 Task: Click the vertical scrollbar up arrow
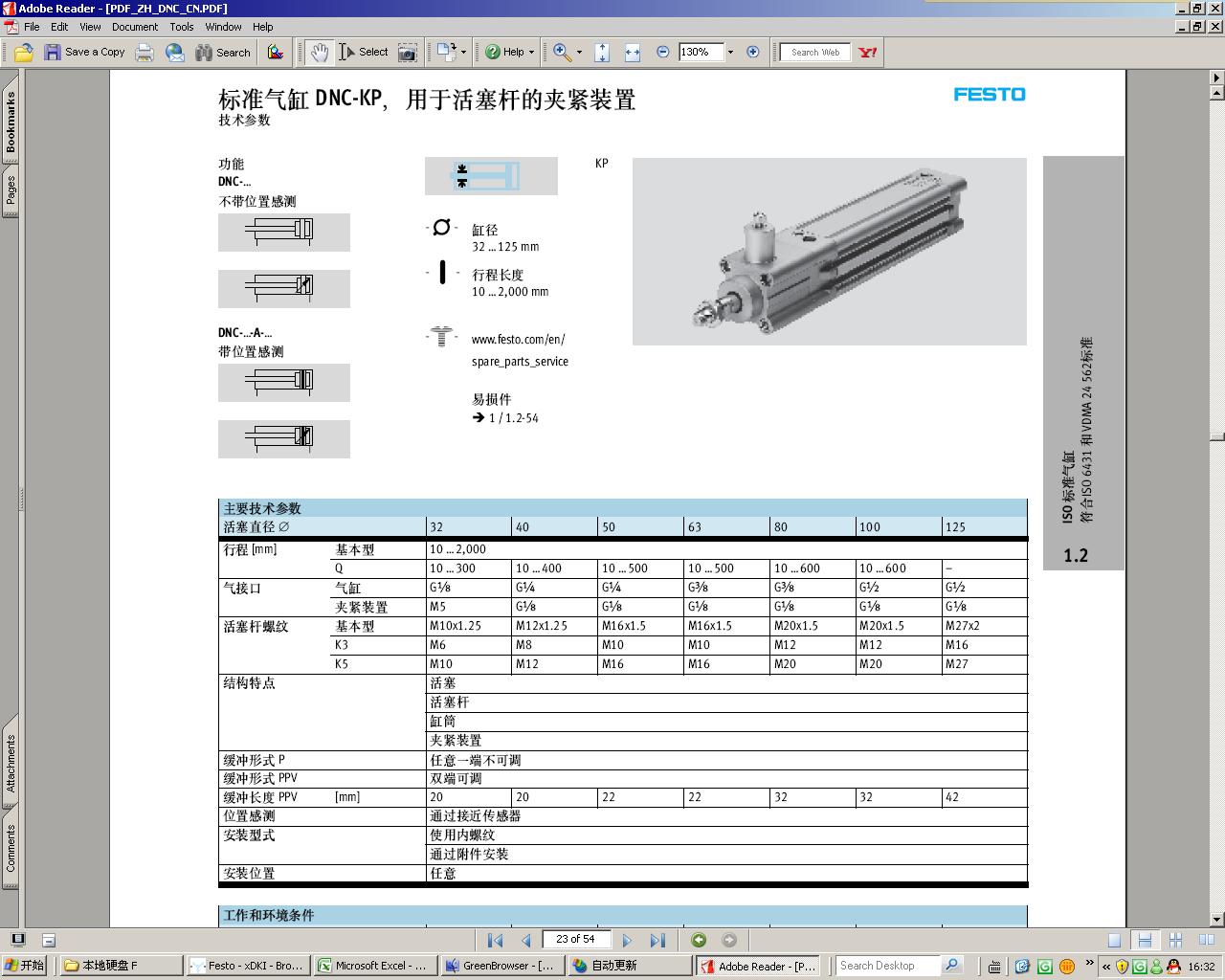click(1217, 93)
